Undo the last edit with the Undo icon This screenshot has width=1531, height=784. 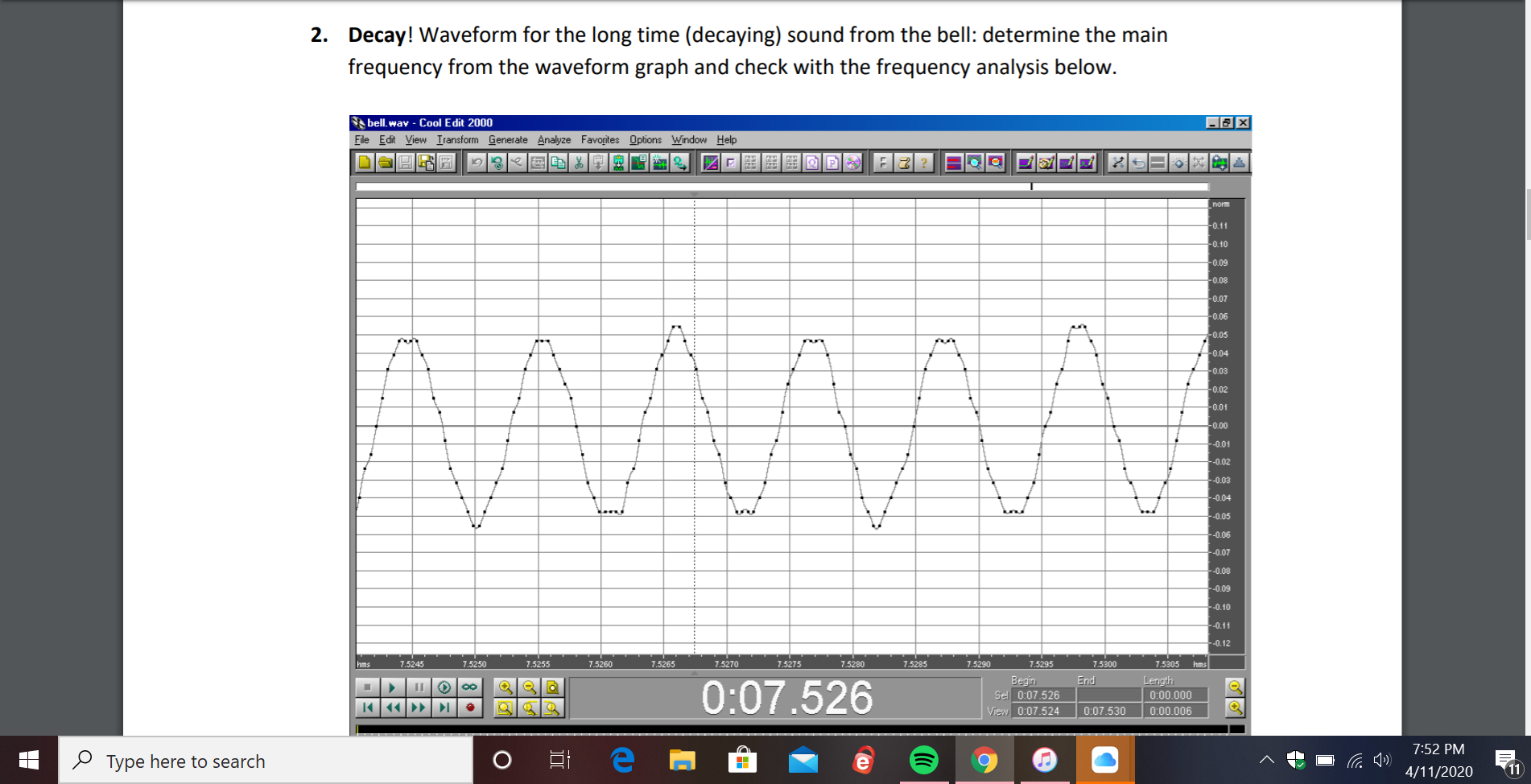pos(476,162)
